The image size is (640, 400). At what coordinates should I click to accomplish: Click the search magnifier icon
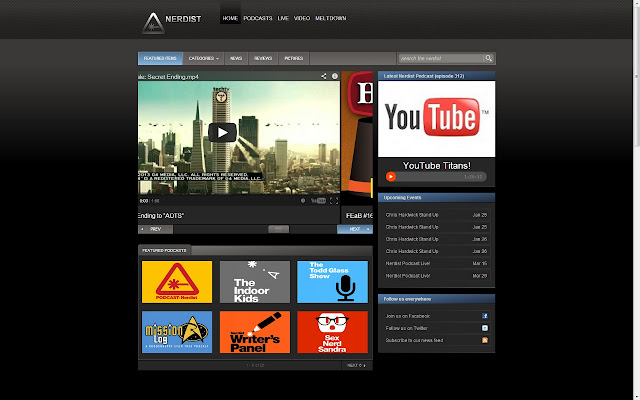[488, 58]
